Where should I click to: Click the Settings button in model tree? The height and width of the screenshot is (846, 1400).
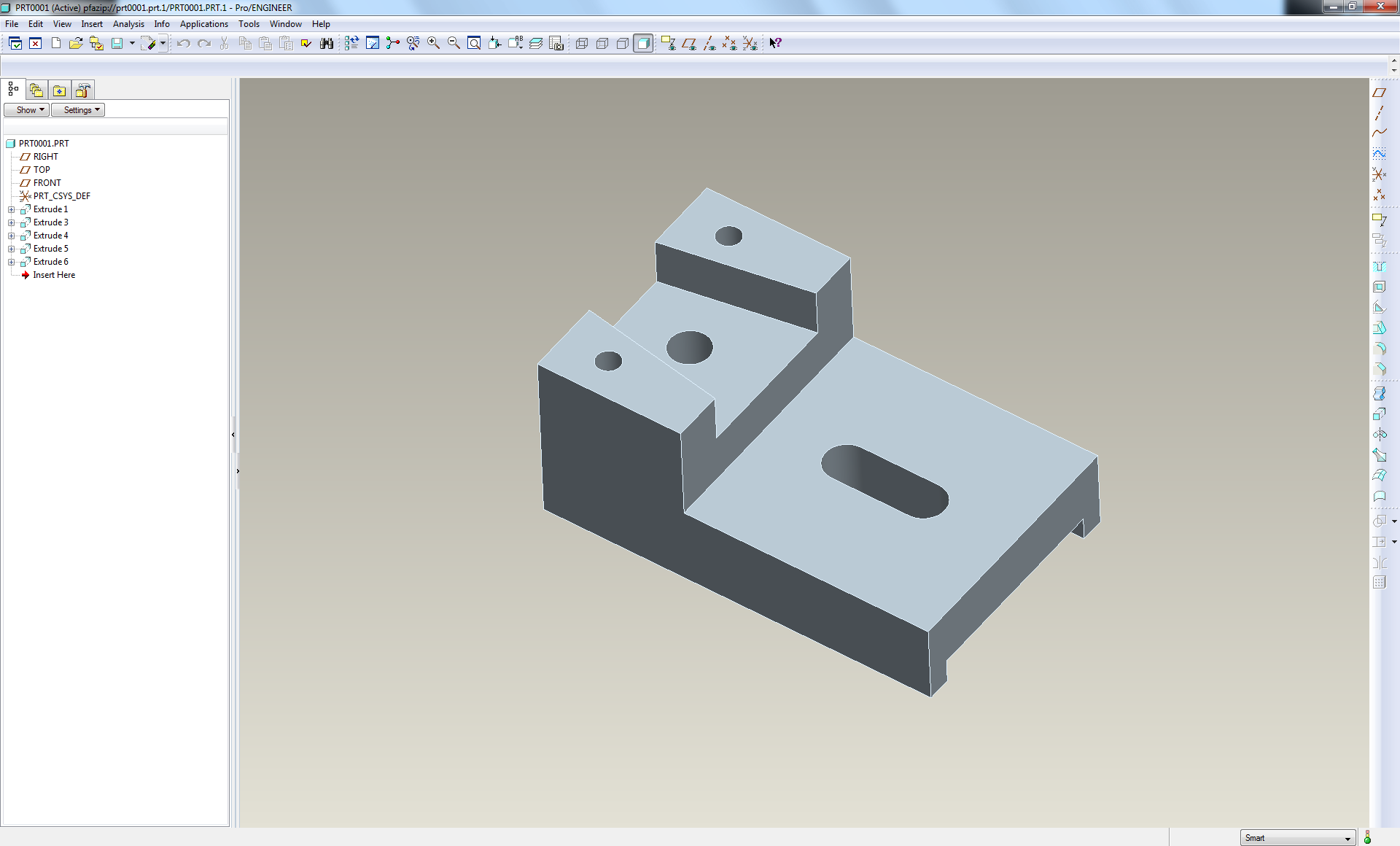coord(78,110)
